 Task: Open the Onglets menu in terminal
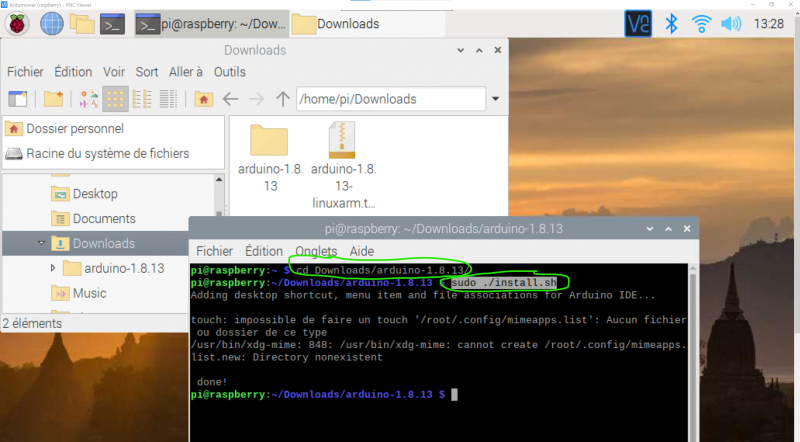tap(316, 251)
